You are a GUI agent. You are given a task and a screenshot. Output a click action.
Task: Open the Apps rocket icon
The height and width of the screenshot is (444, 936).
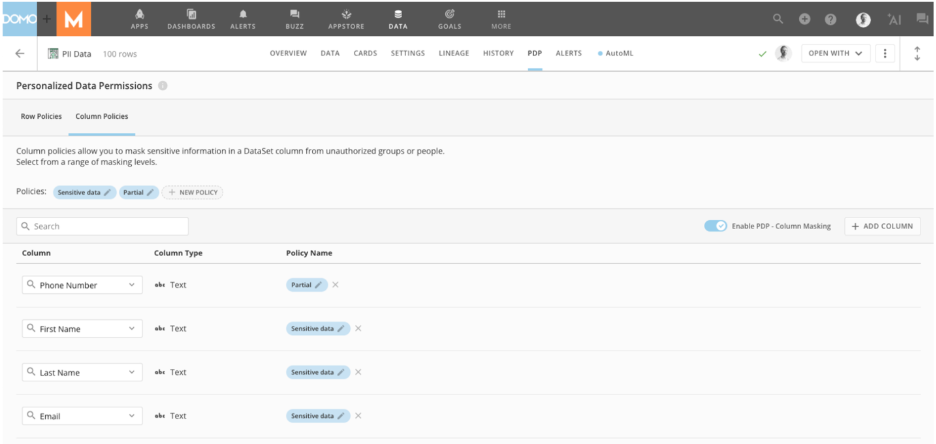139,18
